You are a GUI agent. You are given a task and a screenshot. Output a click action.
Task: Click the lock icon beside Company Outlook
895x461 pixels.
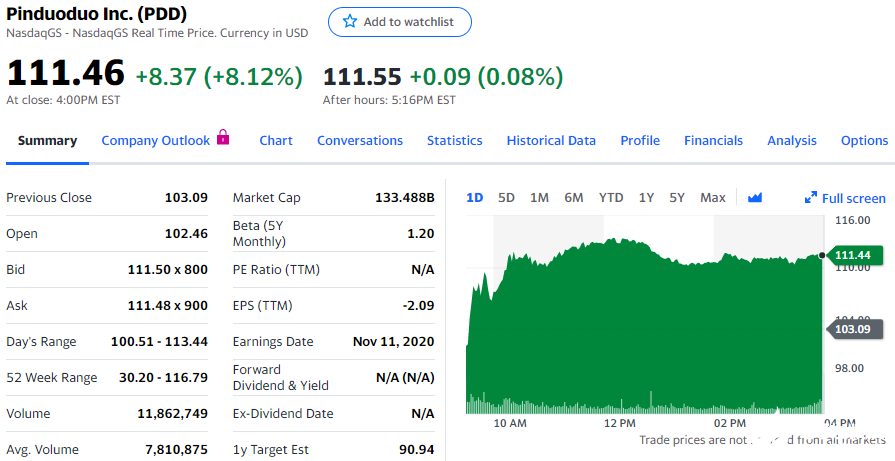pos(223,137)
